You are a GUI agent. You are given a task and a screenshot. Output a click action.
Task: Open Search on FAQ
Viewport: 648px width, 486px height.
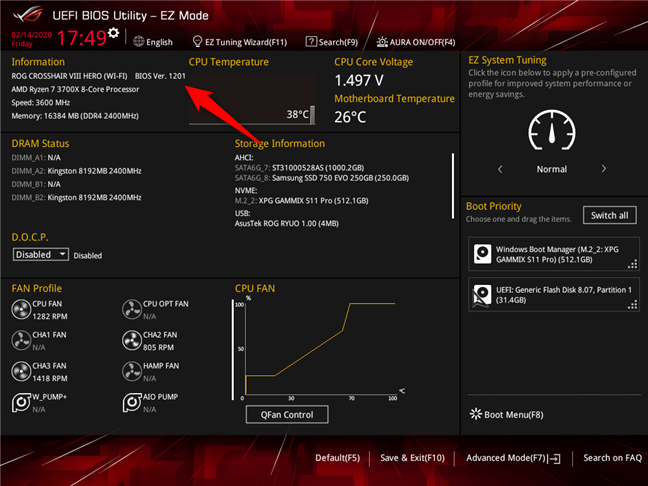(612, 458)
